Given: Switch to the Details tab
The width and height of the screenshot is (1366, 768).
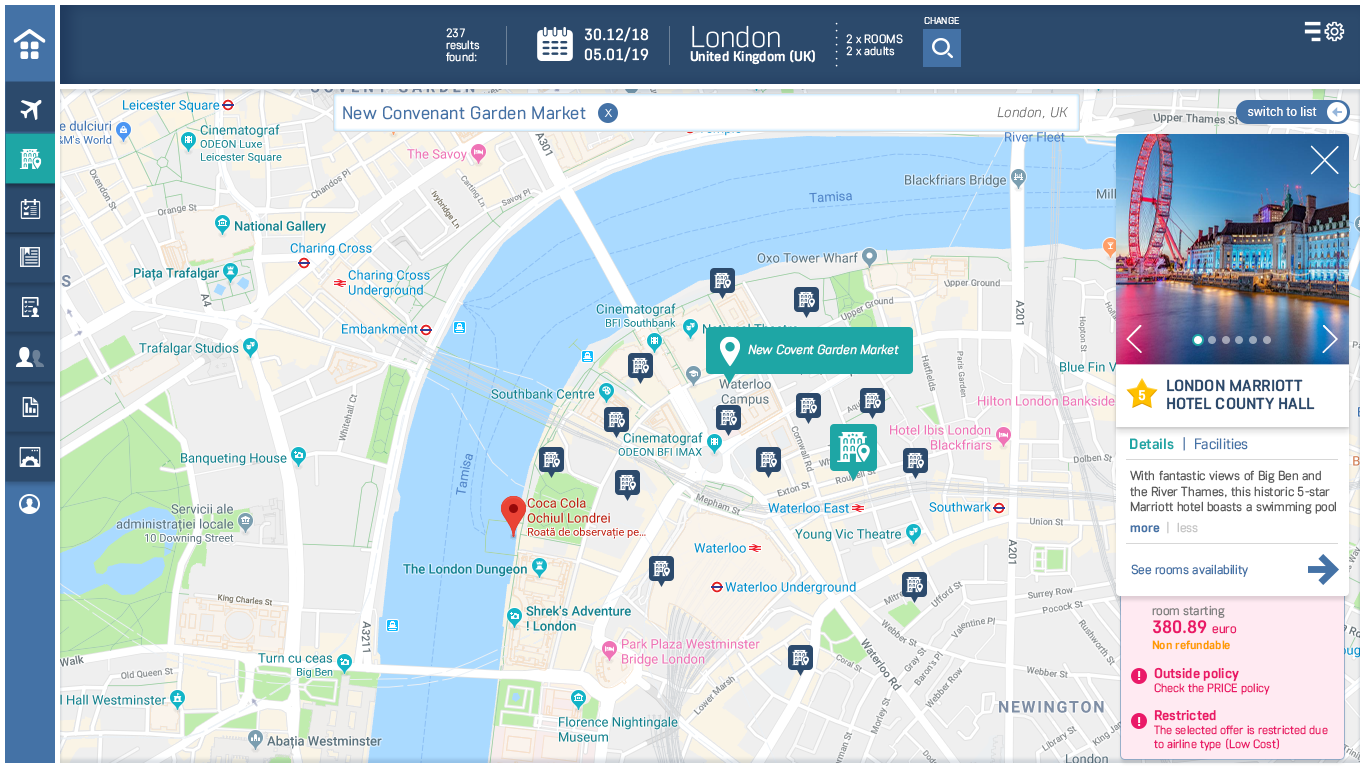Looking at the screenshot, I should [1151, 444].
